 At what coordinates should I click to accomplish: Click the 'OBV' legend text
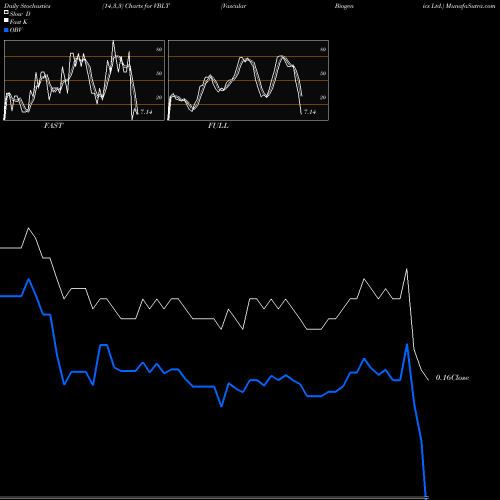16,30
